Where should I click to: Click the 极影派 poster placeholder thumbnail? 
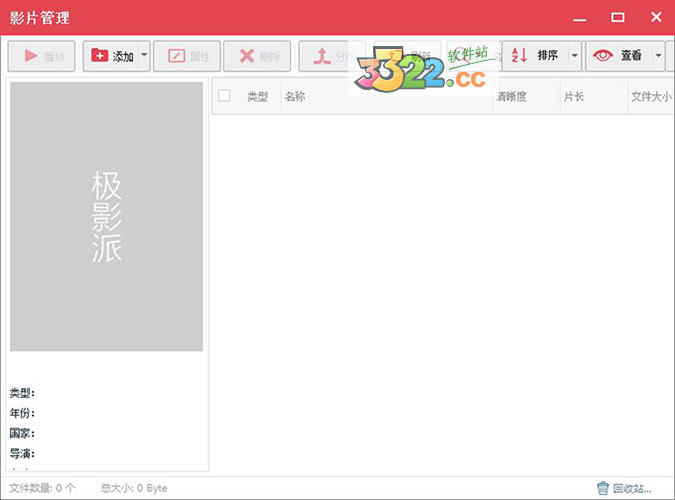[106, 216]
